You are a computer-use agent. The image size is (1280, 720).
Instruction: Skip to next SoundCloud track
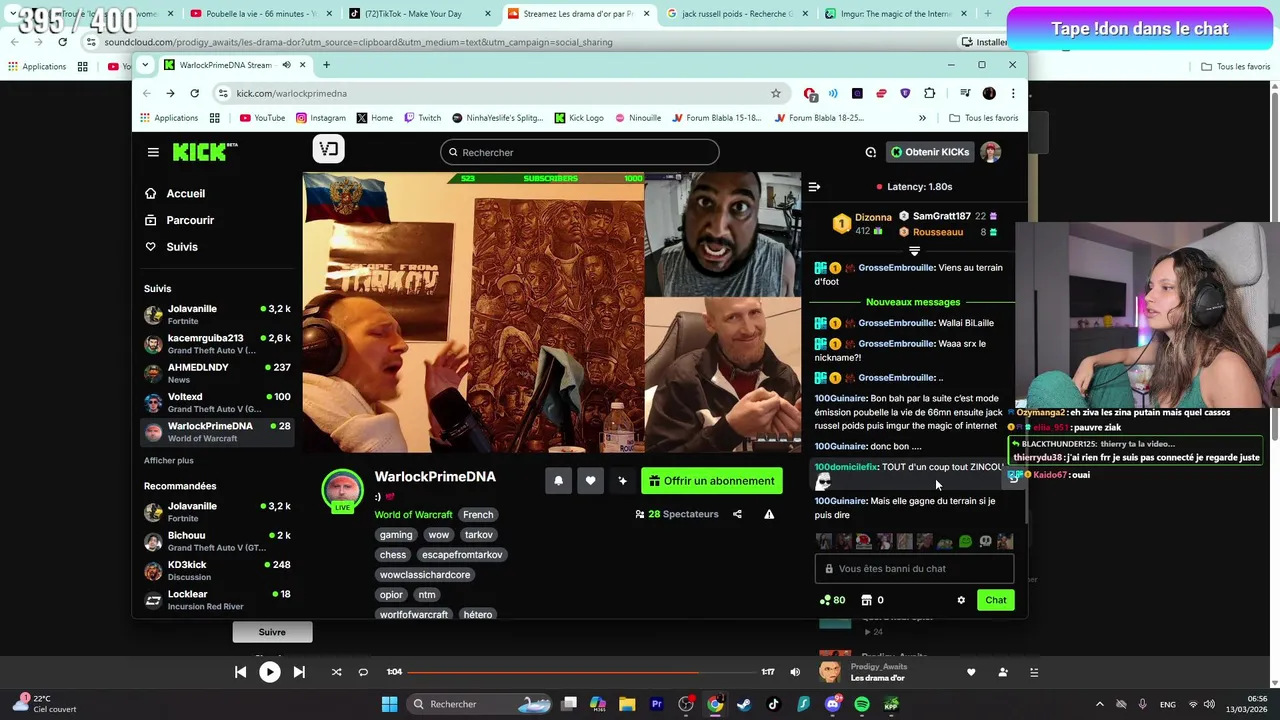pyautogui.click(x=299, y=672)
